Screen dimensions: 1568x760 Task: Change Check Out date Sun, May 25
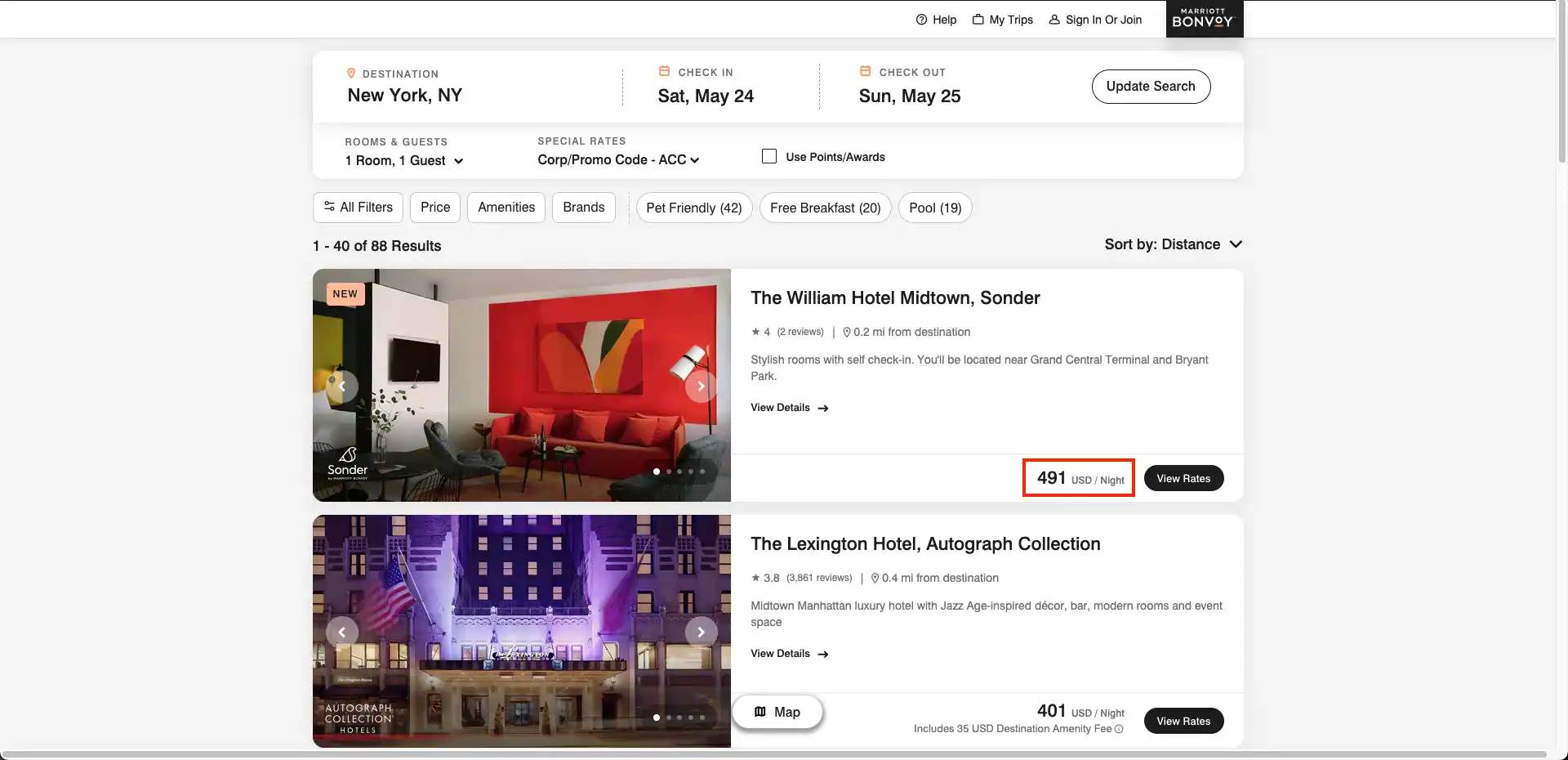909,96
